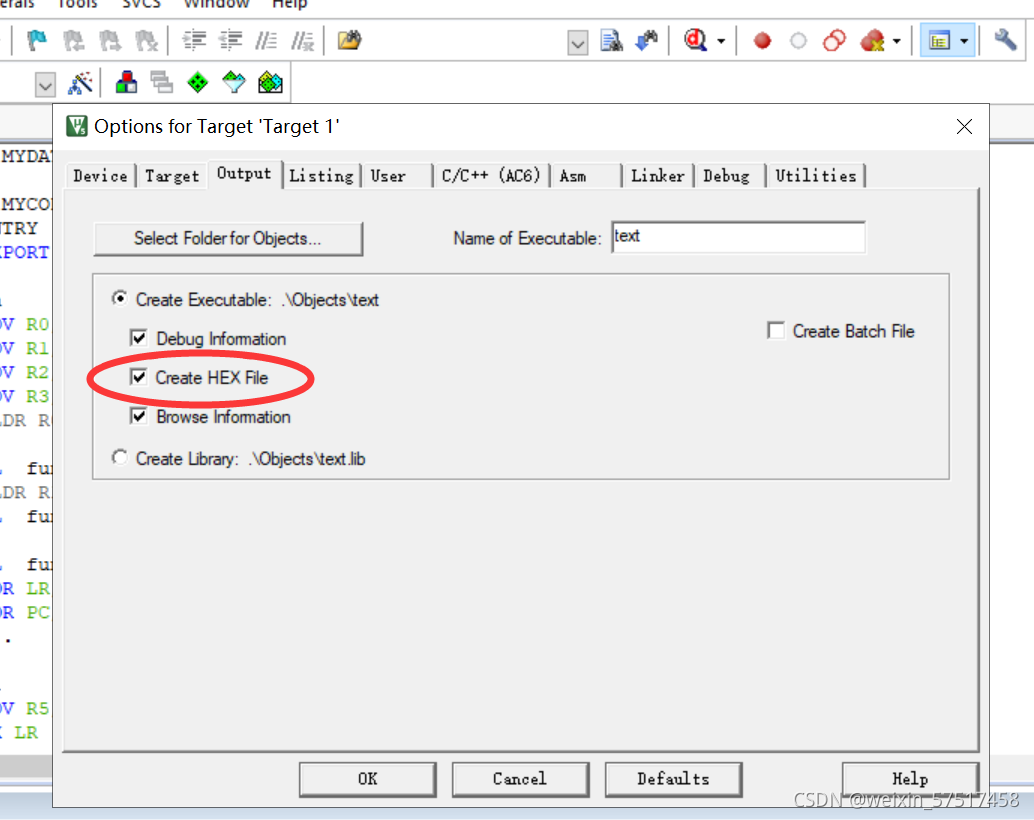Open Manage Run-Time Environment green diamond
The image size is (1034, 820).
click(198, 83)
